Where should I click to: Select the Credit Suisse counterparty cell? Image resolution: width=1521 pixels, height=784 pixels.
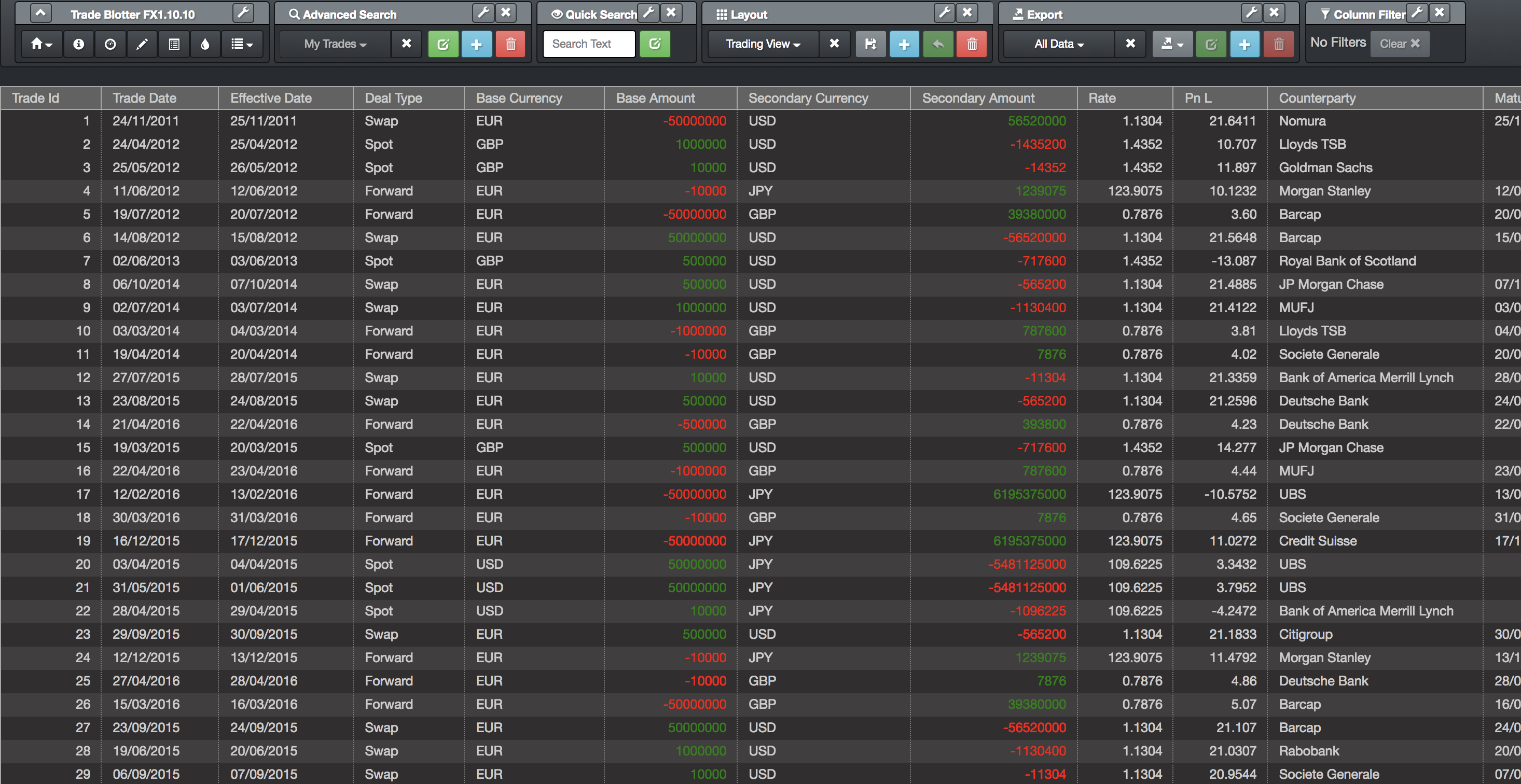click(x=1375, y=541)
